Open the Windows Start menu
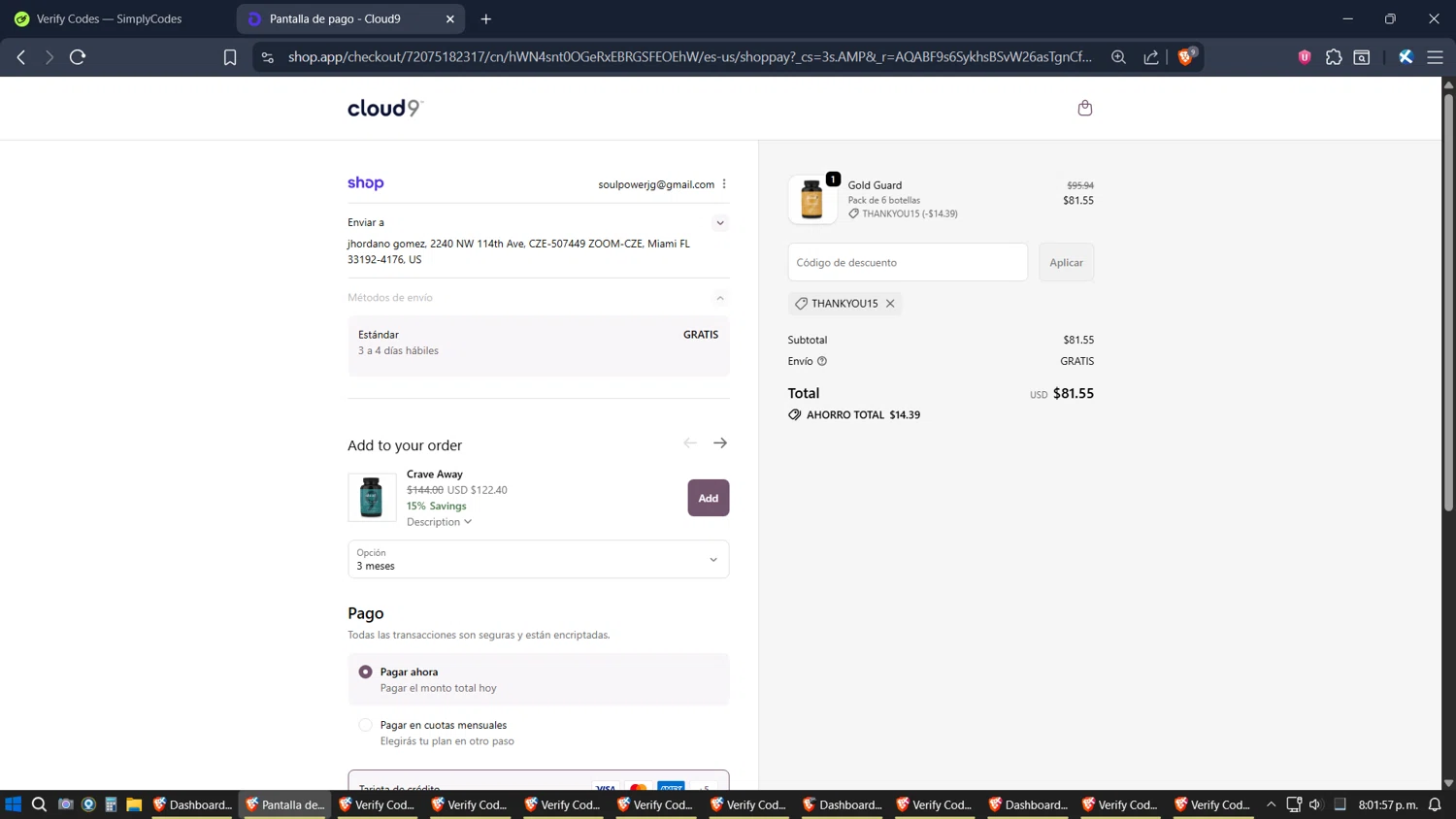This screenshot has height=819, width=1456. coord(14,804)
